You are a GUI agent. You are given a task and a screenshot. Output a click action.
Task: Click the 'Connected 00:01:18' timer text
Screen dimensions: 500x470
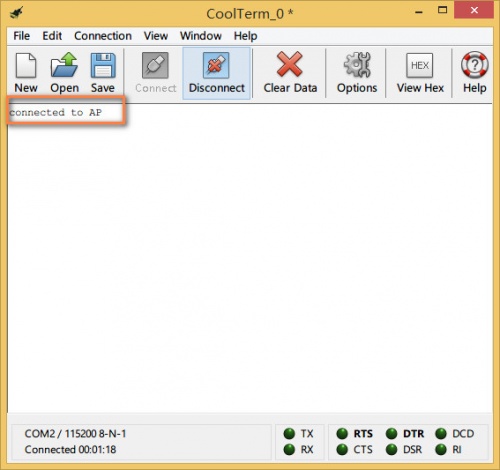pyautogui.click(x=70, y=449)
